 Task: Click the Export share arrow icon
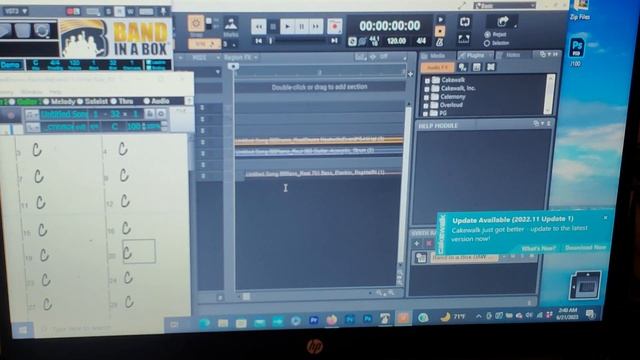(503, 21)
